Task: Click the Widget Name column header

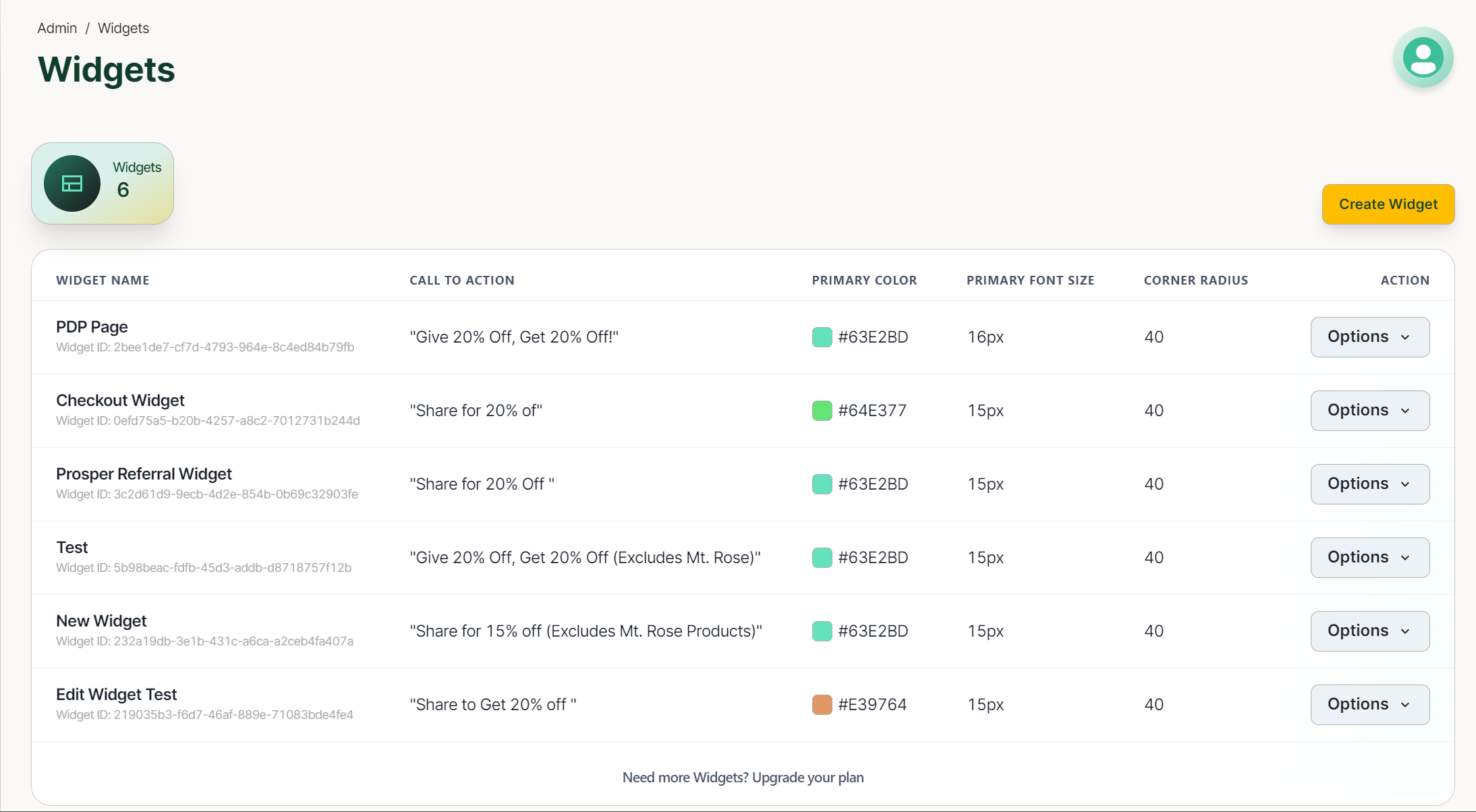Action: coord(103,280)
